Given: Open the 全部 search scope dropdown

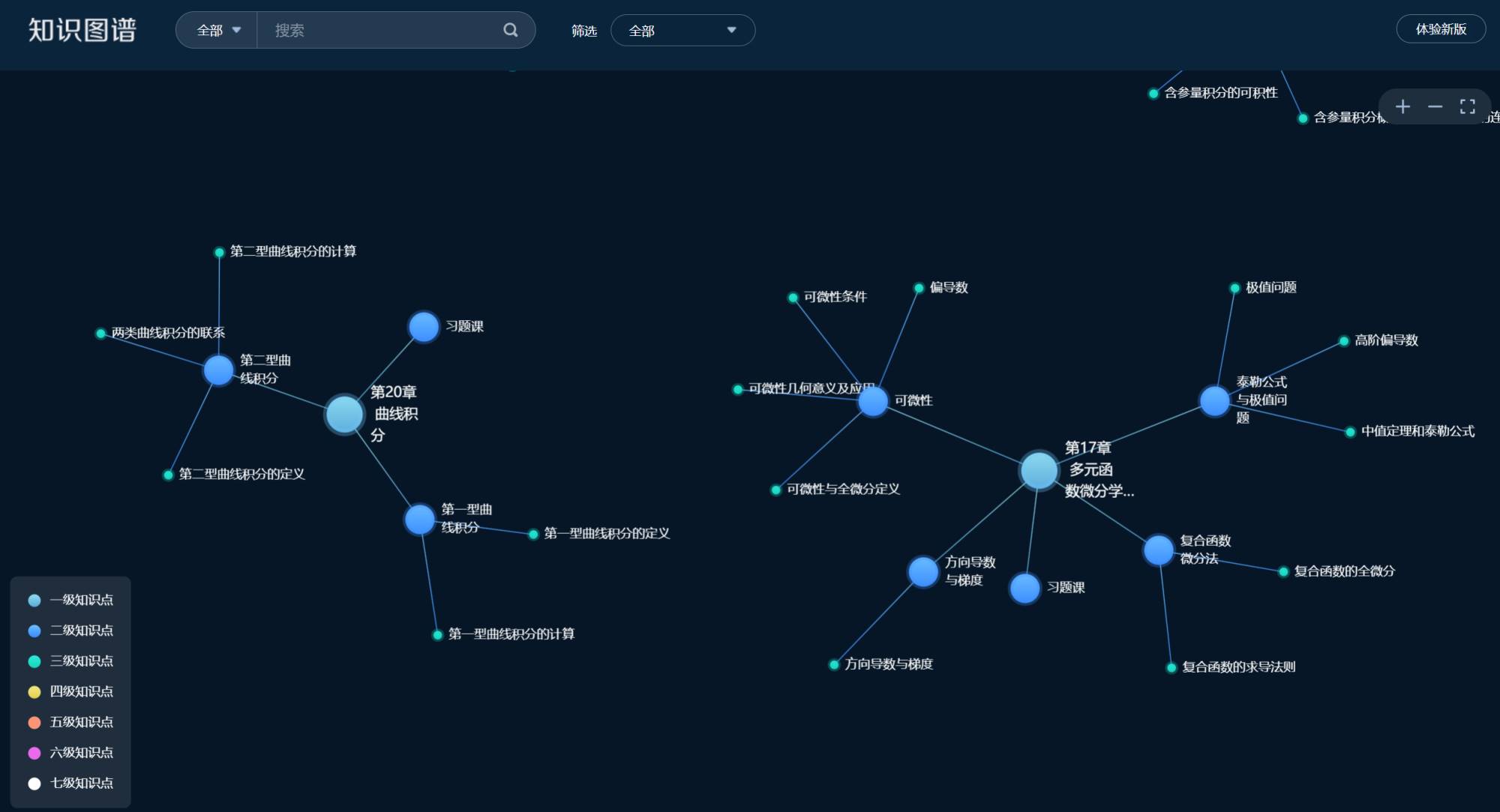Looking at the screenshot, I should [217, 30].
